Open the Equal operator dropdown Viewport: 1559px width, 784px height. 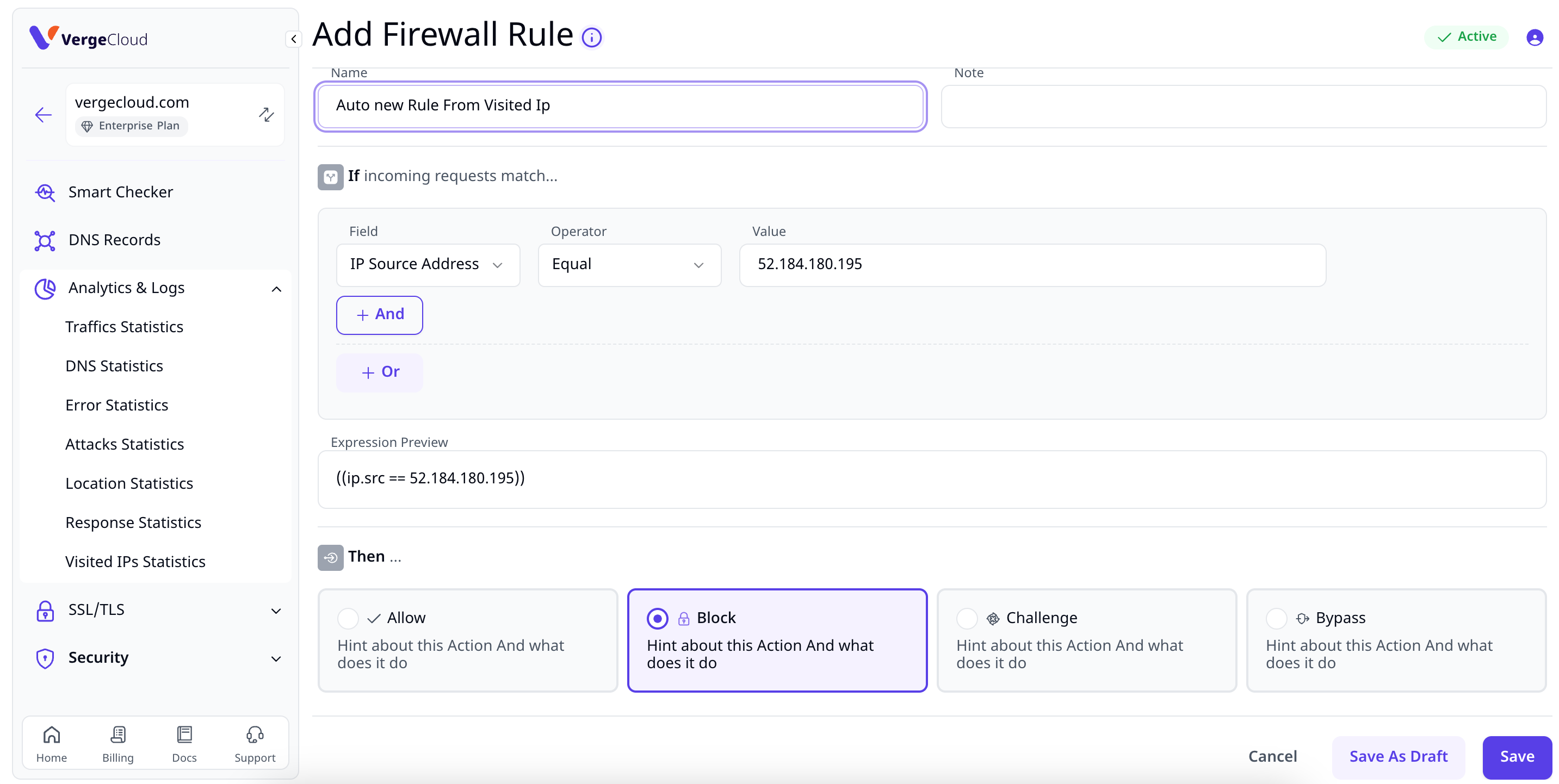[x=629, y=264]
